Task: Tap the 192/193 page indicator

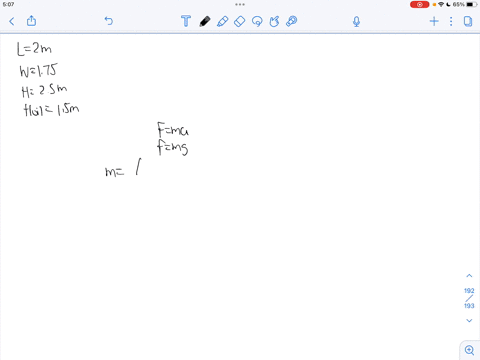Action: 469,298
